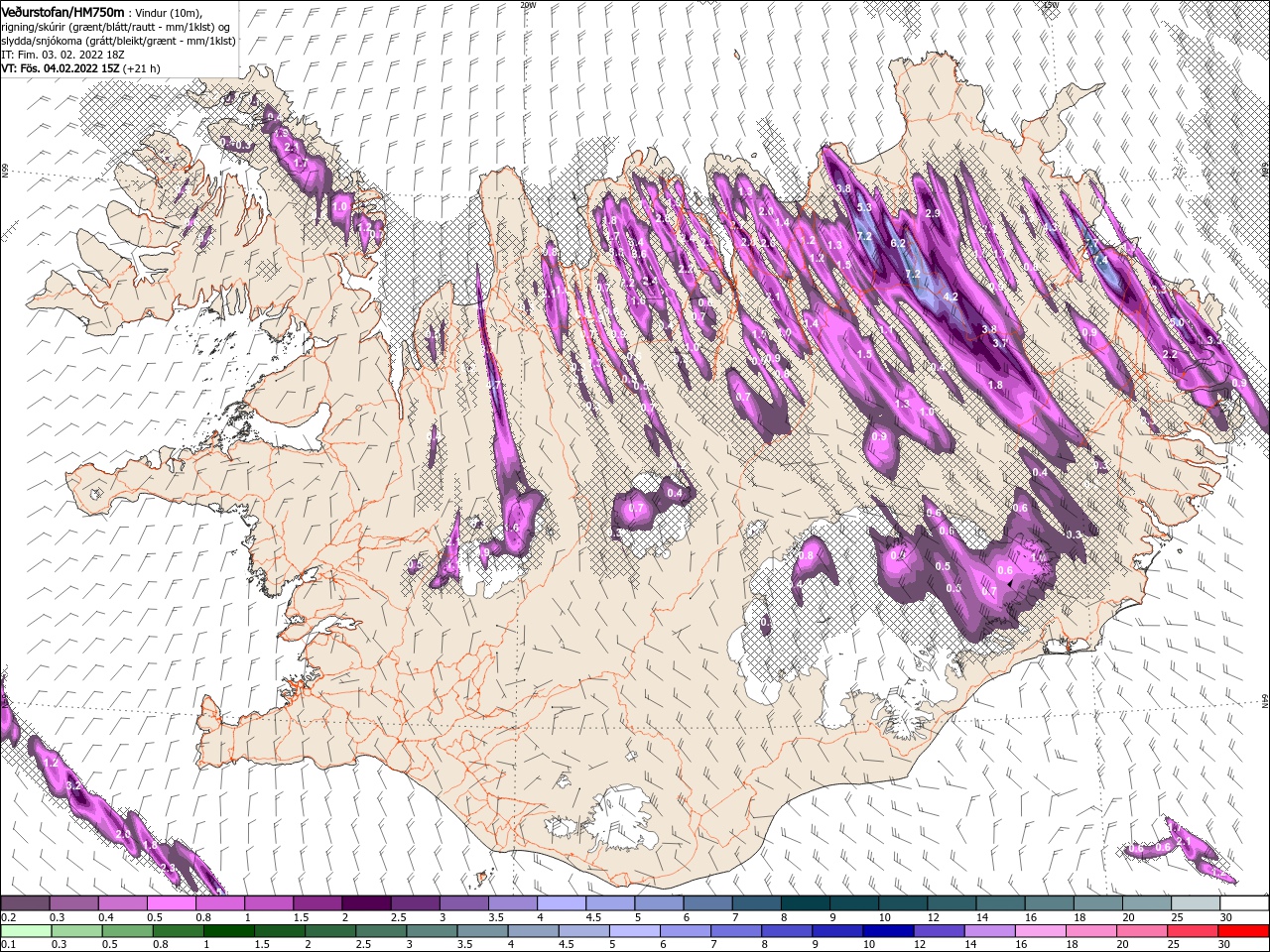
Task: Click the lower legend swatch labeled 18 (pink)
Action: (x=1090, y=931)
